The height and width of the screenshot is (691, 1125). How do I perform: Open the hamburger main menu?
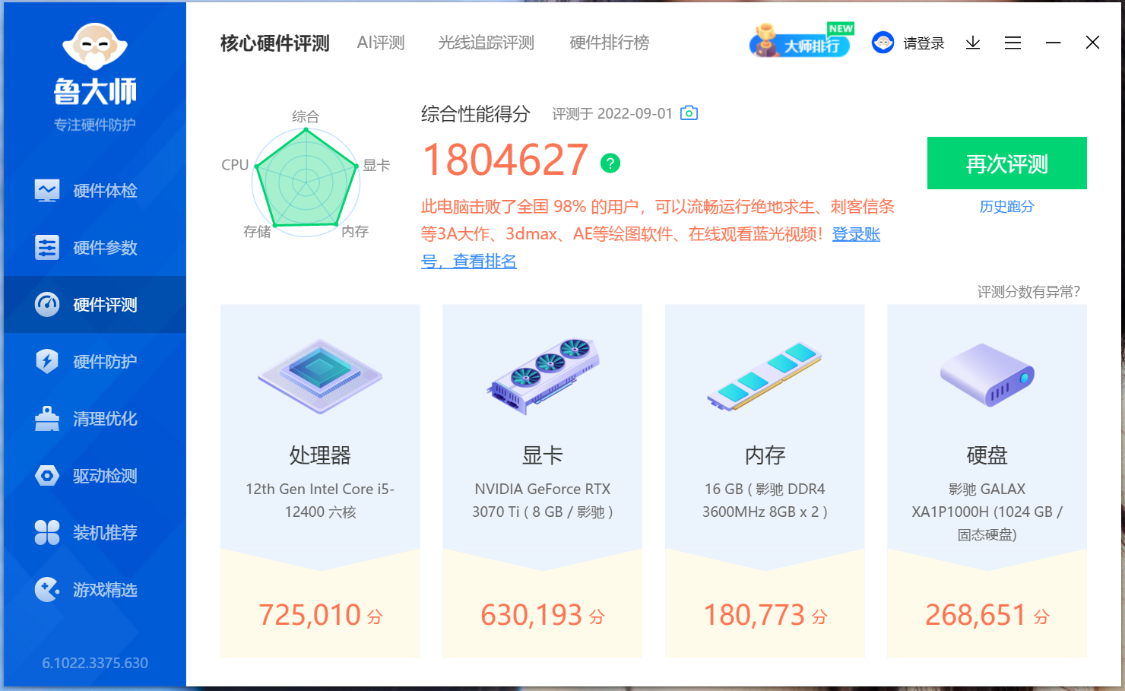tap(1013, 43)
